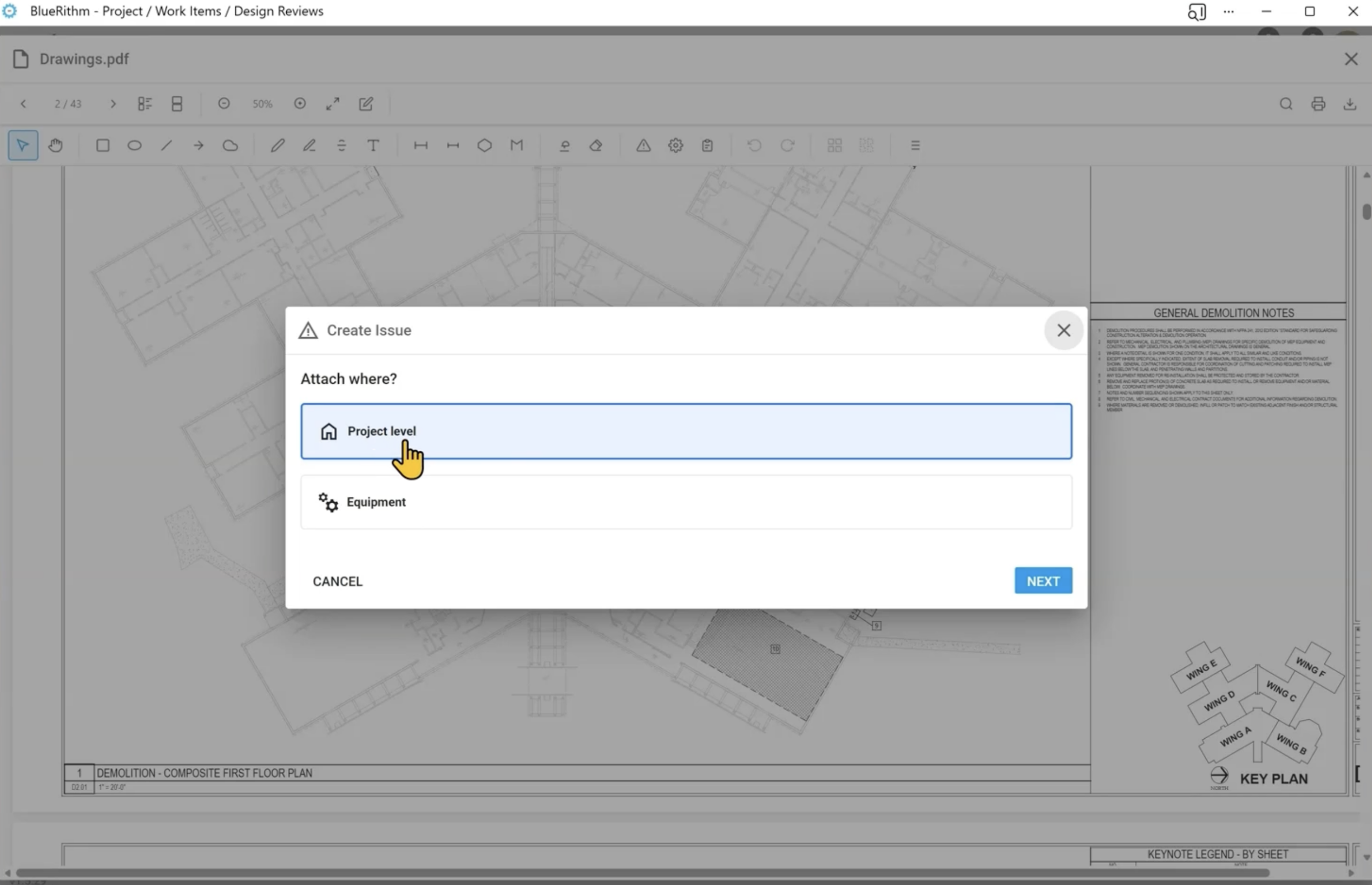1372x885 pixels.
Task: Zoom in with the plus icon
Action: [300, 103]
